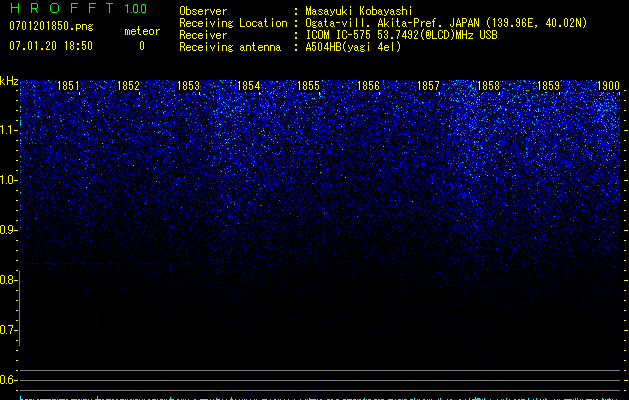Click the meteor count label
Image resolution: width=629 pixels, height=400 pixels.
coord(142,31)
